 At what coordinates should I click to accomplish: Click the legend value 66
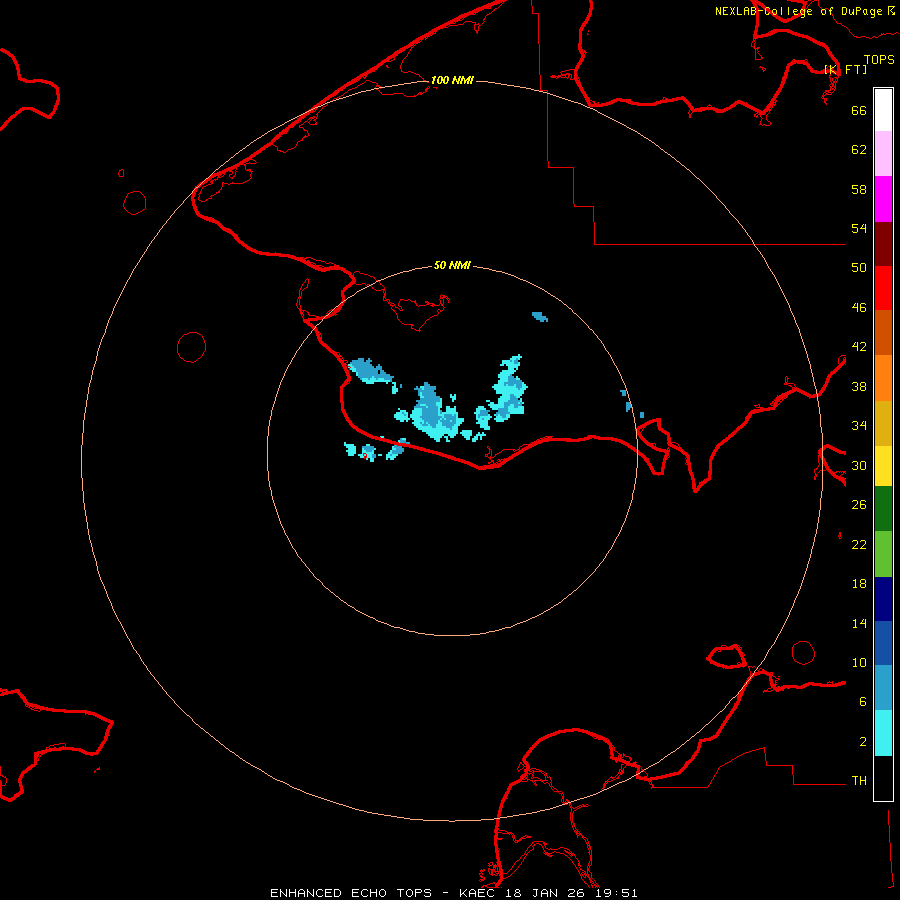point(859,110)
